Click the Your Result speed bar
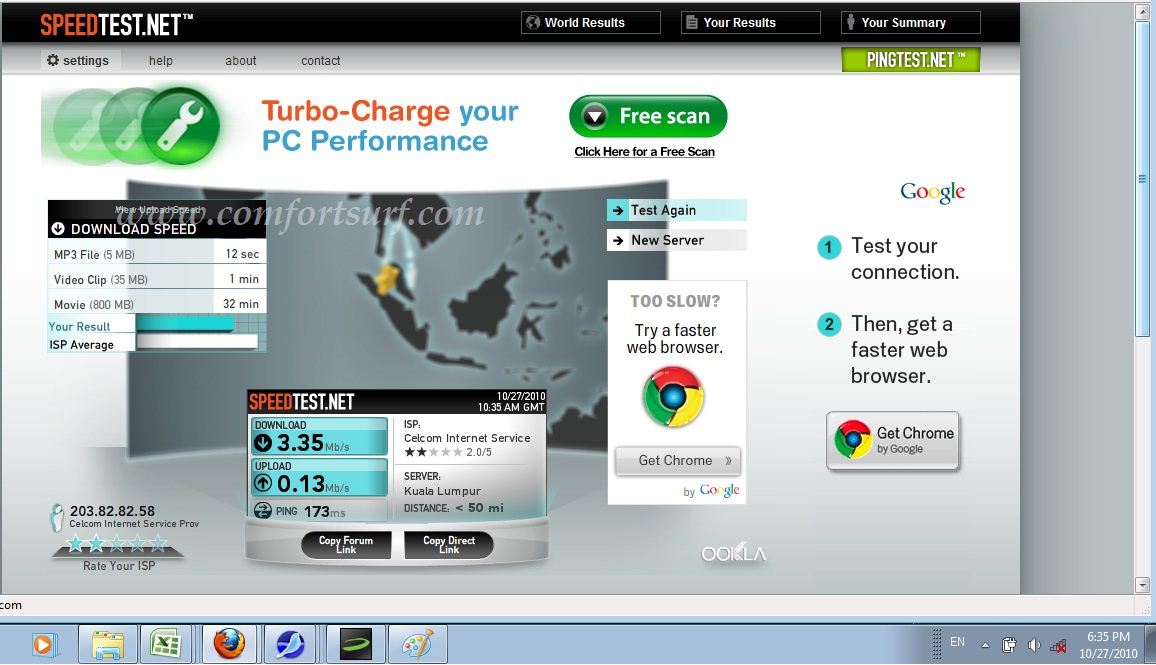Screen dimensions: 1156x665 coord(185,325)
